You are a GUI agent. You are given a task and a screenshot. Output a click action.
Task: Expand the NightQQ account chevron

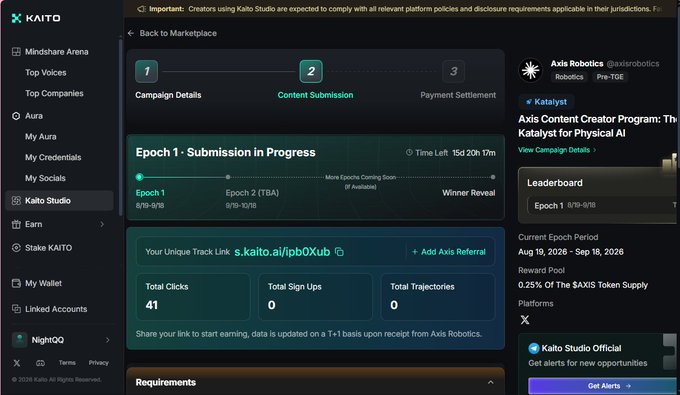[x=108, y=340]
